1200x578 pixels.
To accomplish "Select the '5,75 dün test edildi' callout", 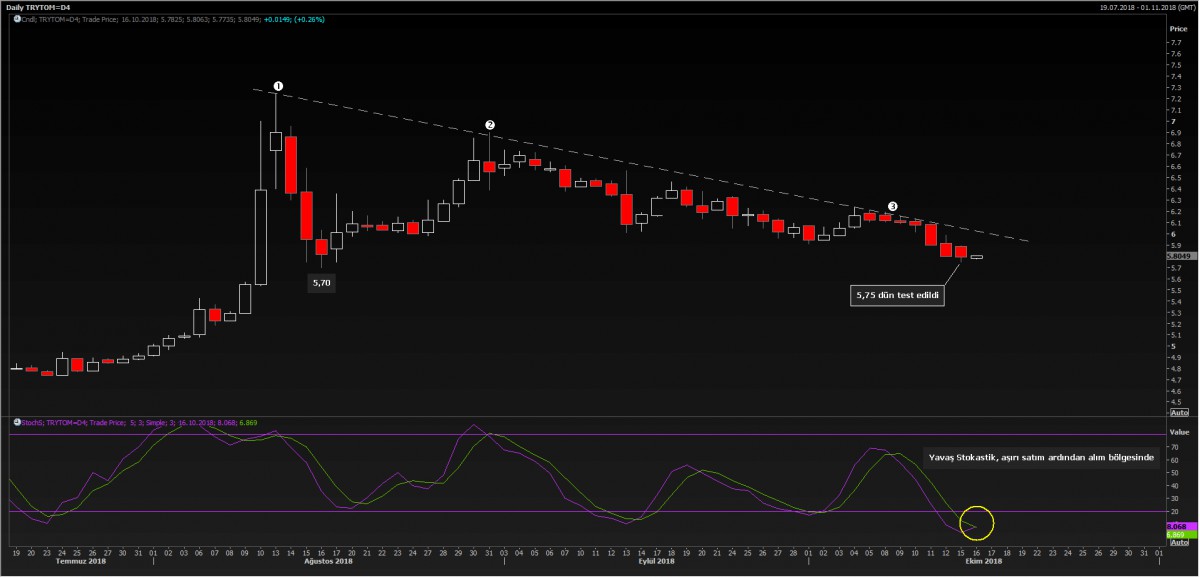I will coord(897,296).
